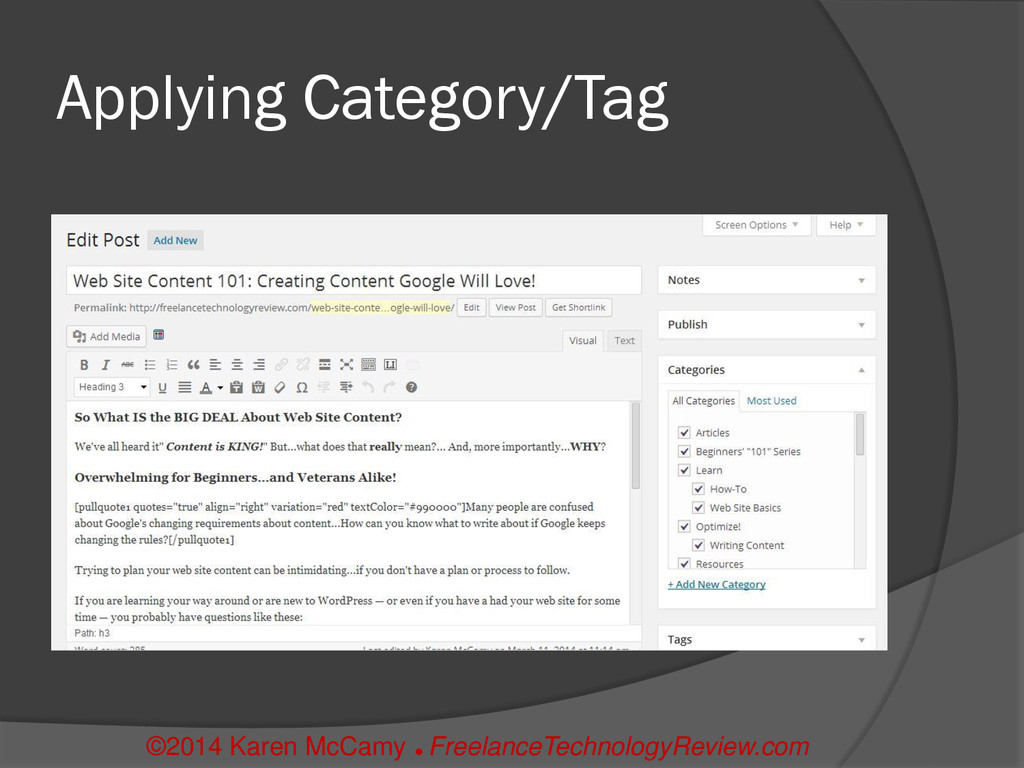Apply blockquote formatting
The width and height of the screenshot is (1024, 768).
point(193,364)
